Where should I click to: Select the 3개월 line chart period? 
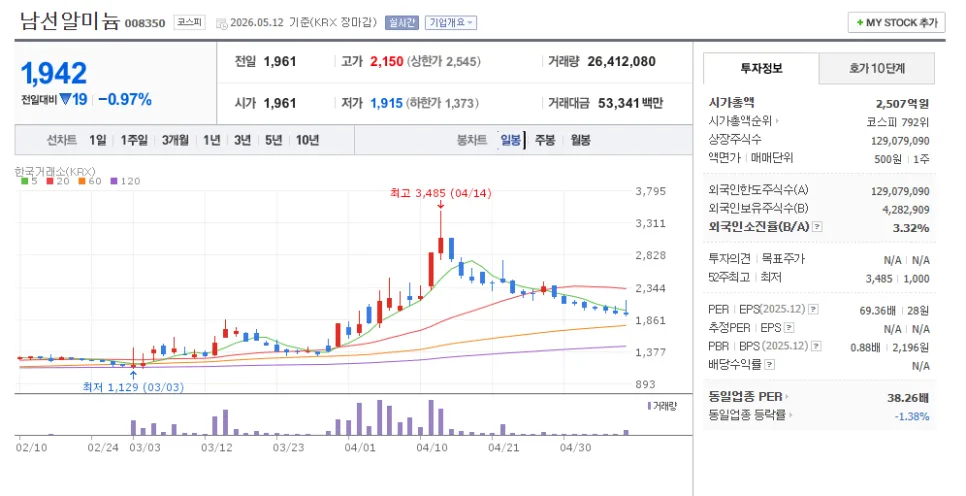tap(175, 140)
